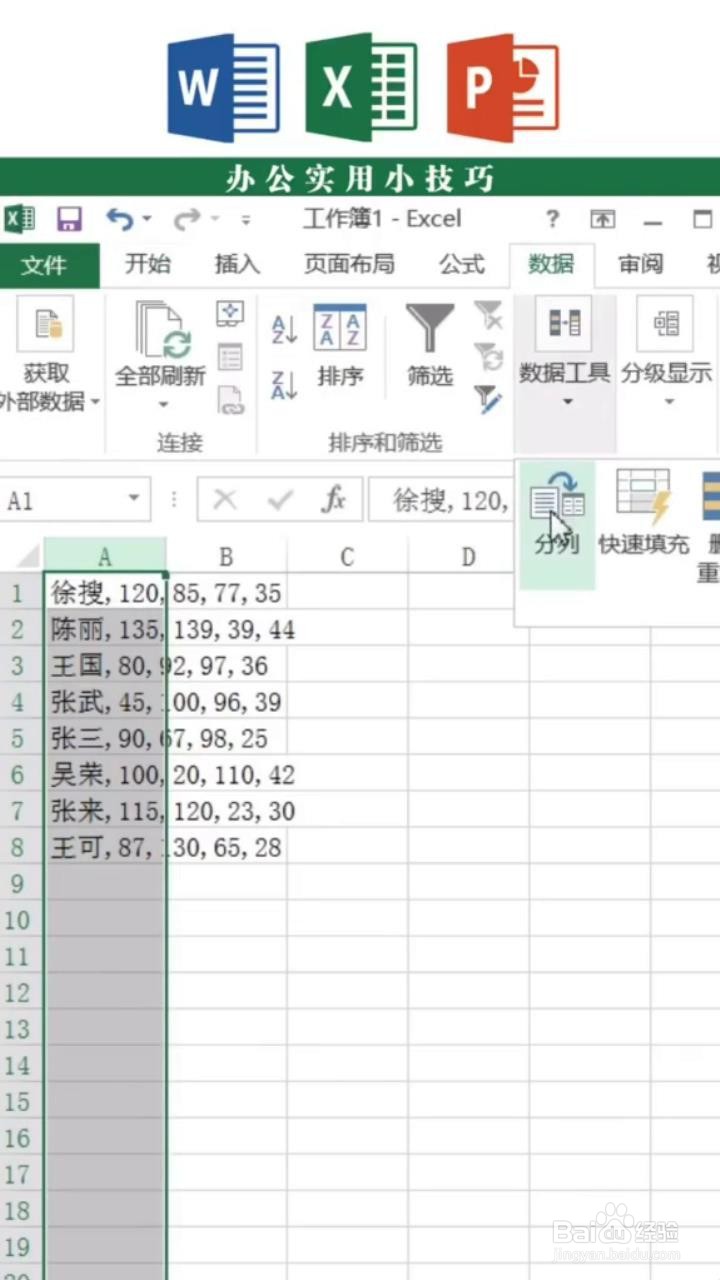
Task: Switch to the 插入 ribbon tab
Action: coord(237,264)
